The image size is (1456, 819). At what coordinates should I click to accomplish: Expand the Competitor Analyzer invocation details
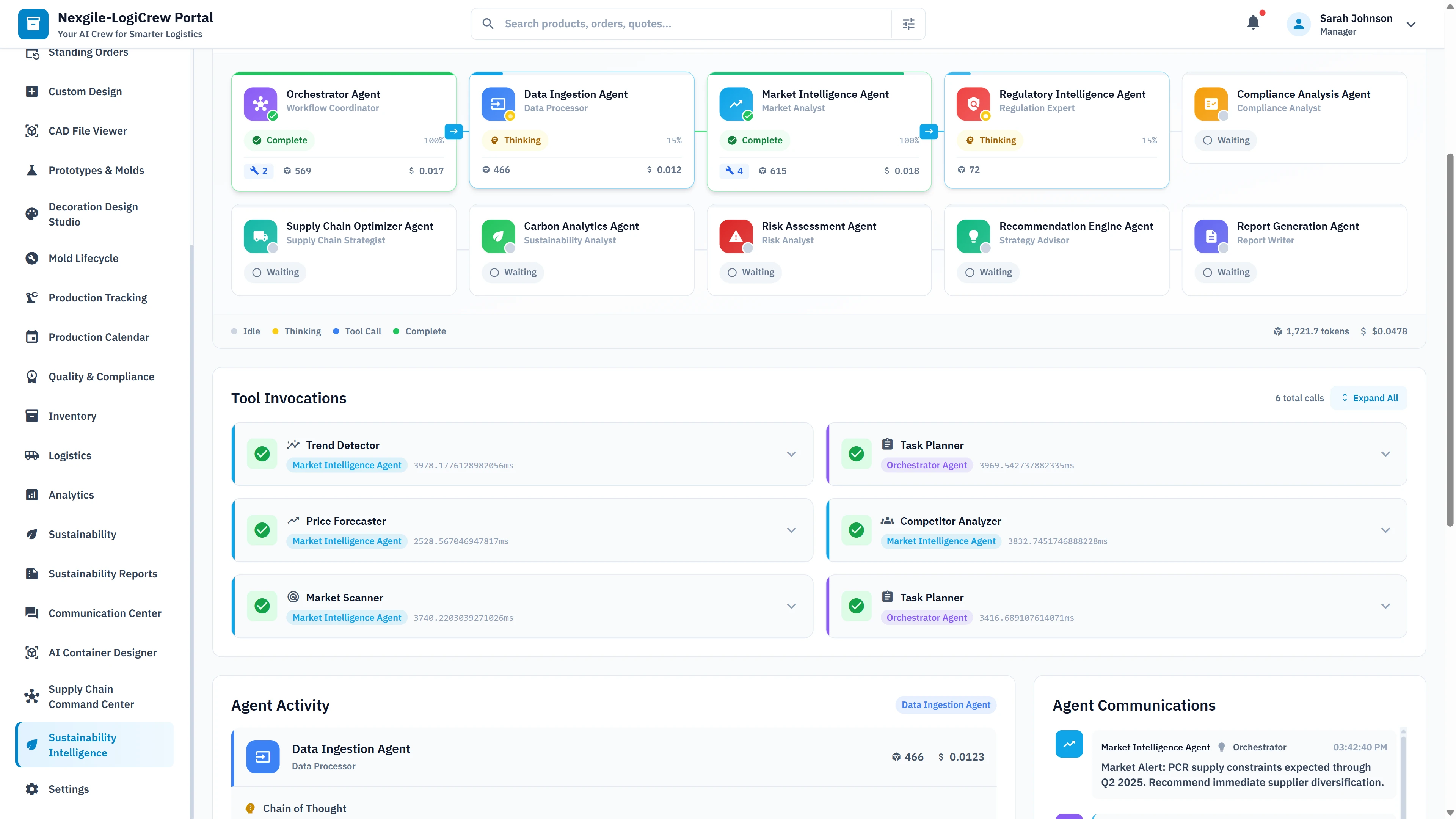1385,530
